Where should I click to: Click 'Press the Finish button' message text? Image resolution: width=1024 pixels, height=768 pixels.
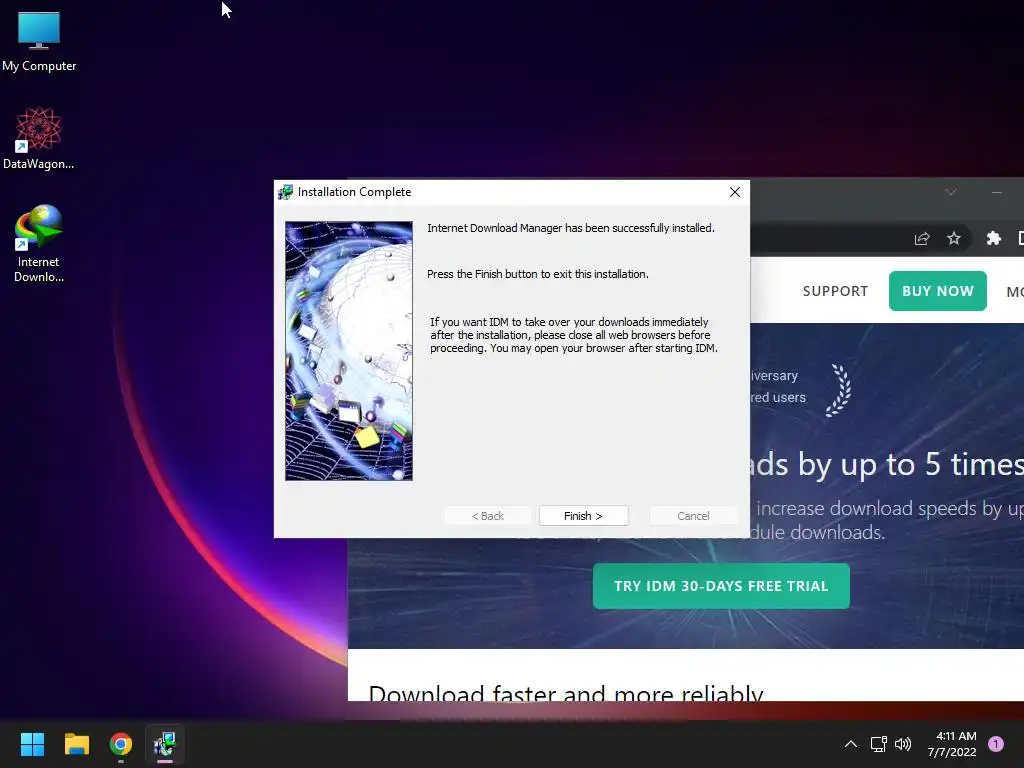pyautogui.click(x=537, y=274)
